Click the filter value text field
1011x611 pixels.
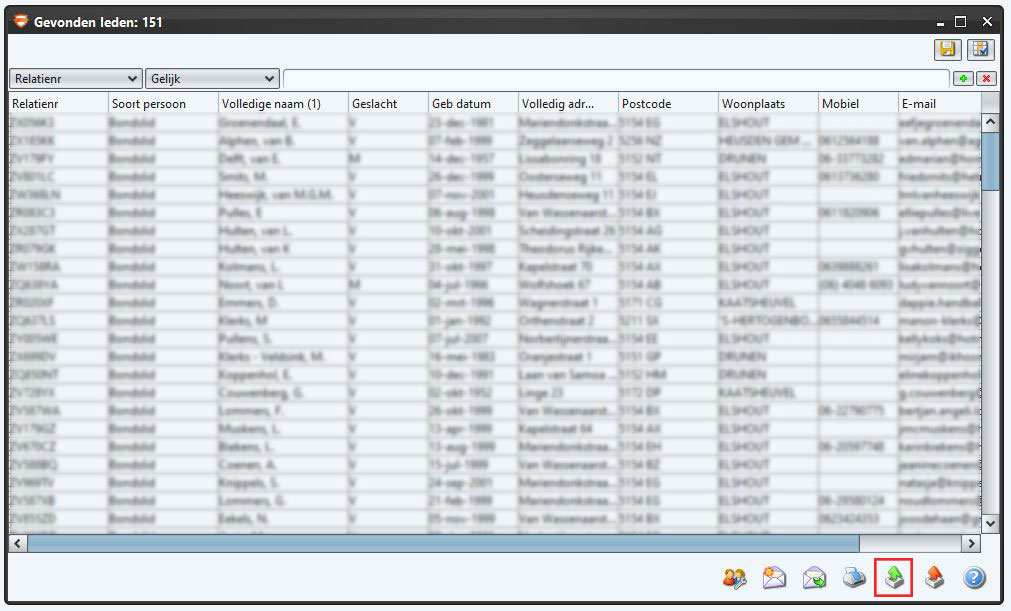click(615, 78)
